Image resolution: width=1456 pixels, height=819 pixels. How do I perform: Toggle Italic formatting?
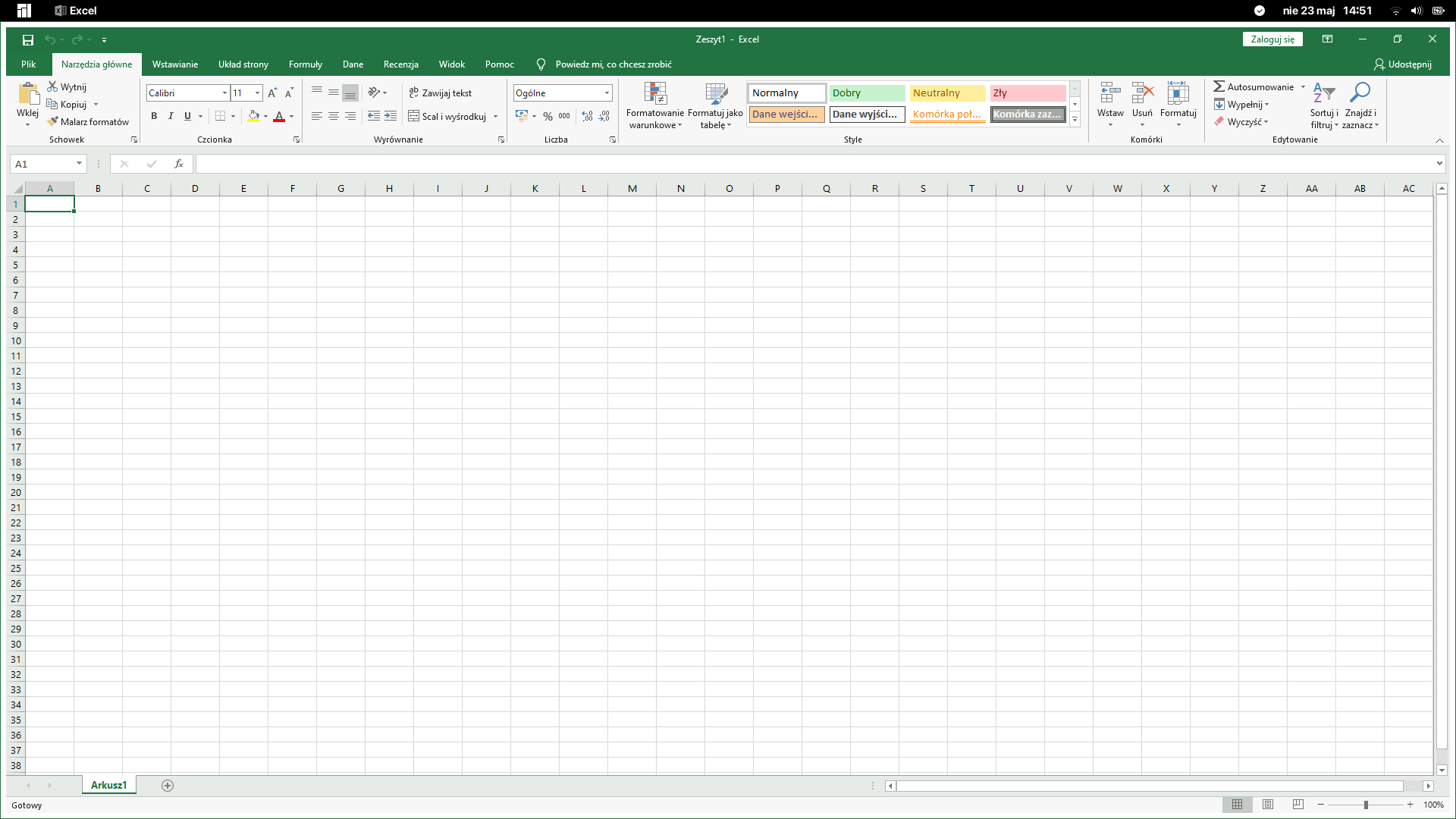tap(171, 116)
